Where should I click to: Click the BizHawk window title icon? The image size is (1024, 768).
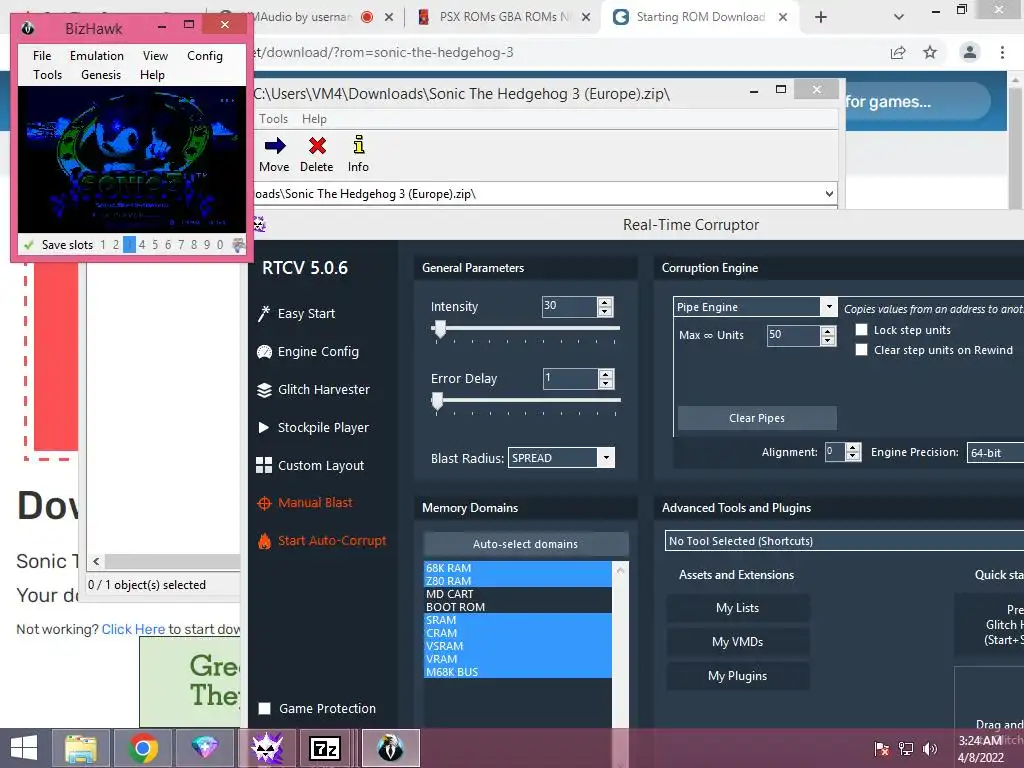[x=27, y=28]
